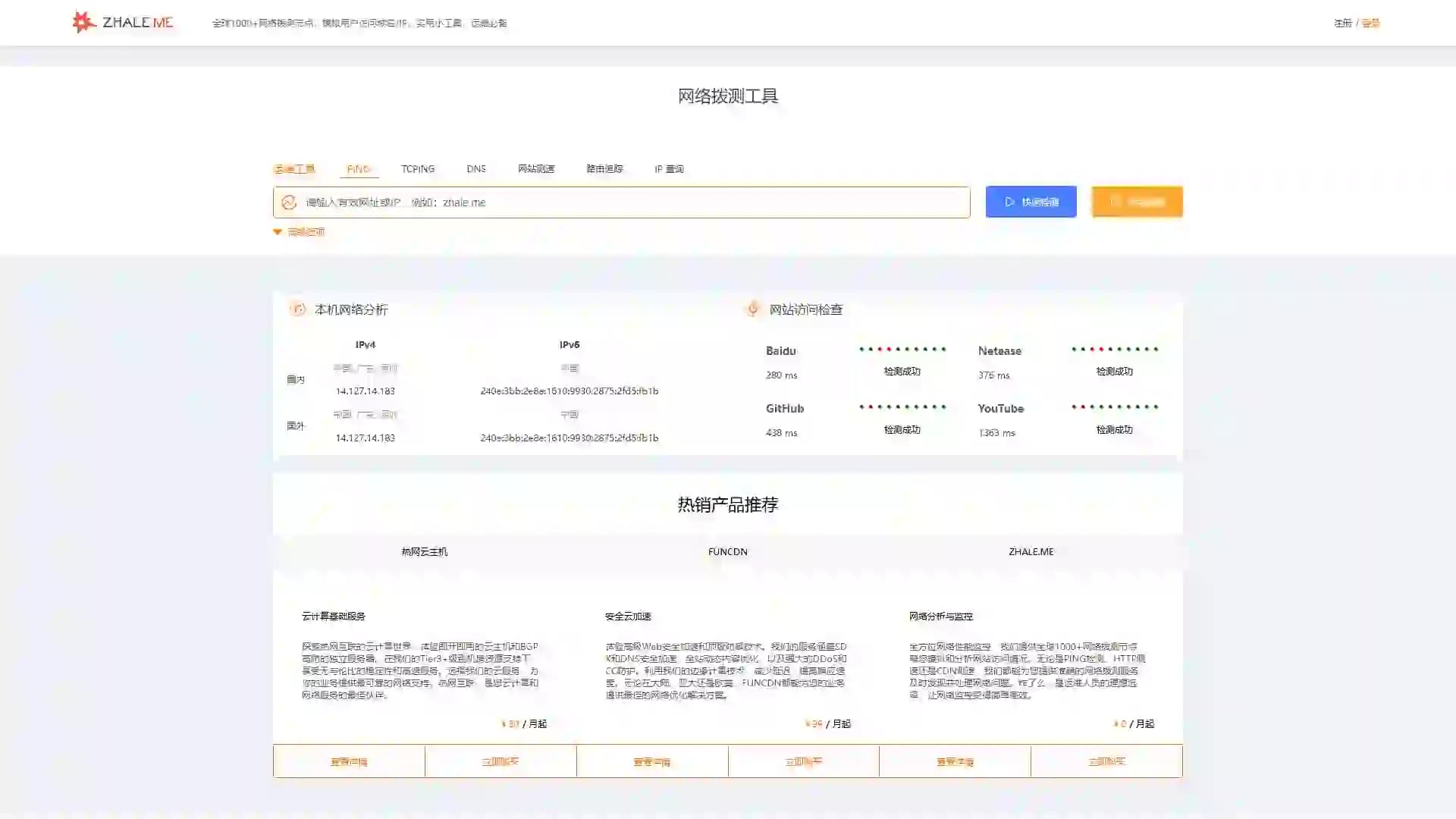Click the Netease site check label
This screenshot has width=1456, height=819.
[999, 351]
